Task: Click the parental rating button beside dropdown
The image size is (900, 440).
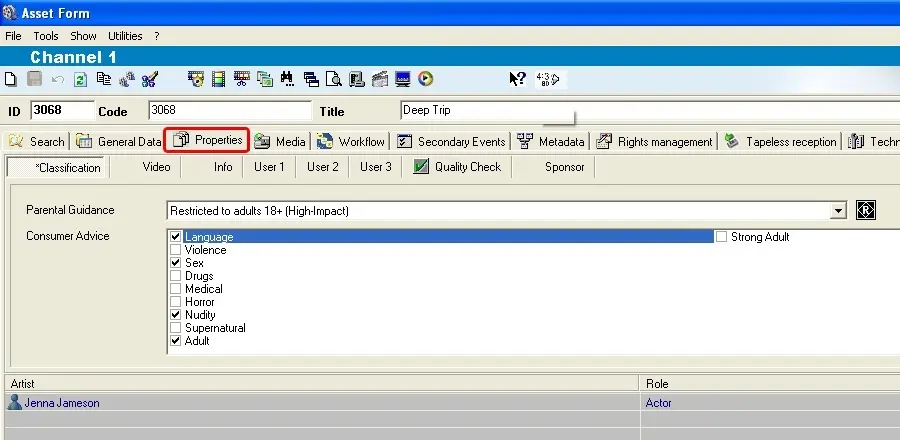Action: click(x=866, y=211)
